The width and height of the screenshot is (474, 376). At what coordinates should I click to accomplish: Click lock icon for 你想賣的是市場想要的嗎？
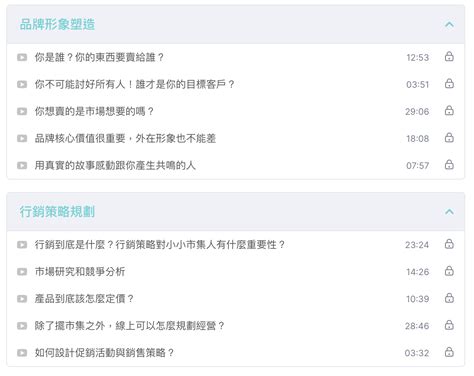pyautogui.click(x=449, y=111)
